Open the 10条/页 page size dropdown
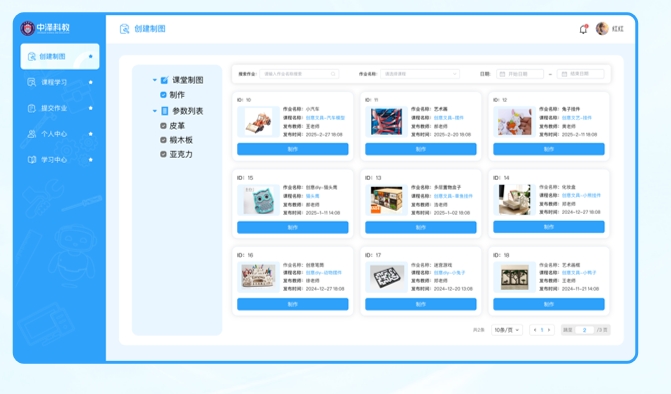Screen dimensions: 671x394 coord(507,330)
